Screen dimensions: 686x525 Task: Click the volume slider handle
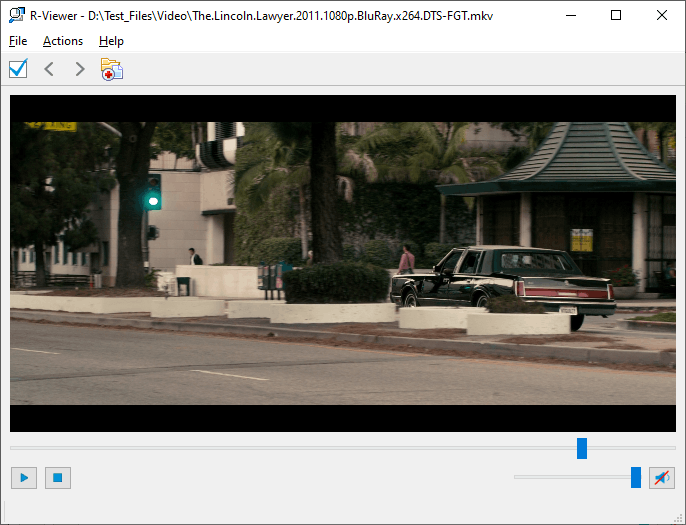[x=636, y=478]
